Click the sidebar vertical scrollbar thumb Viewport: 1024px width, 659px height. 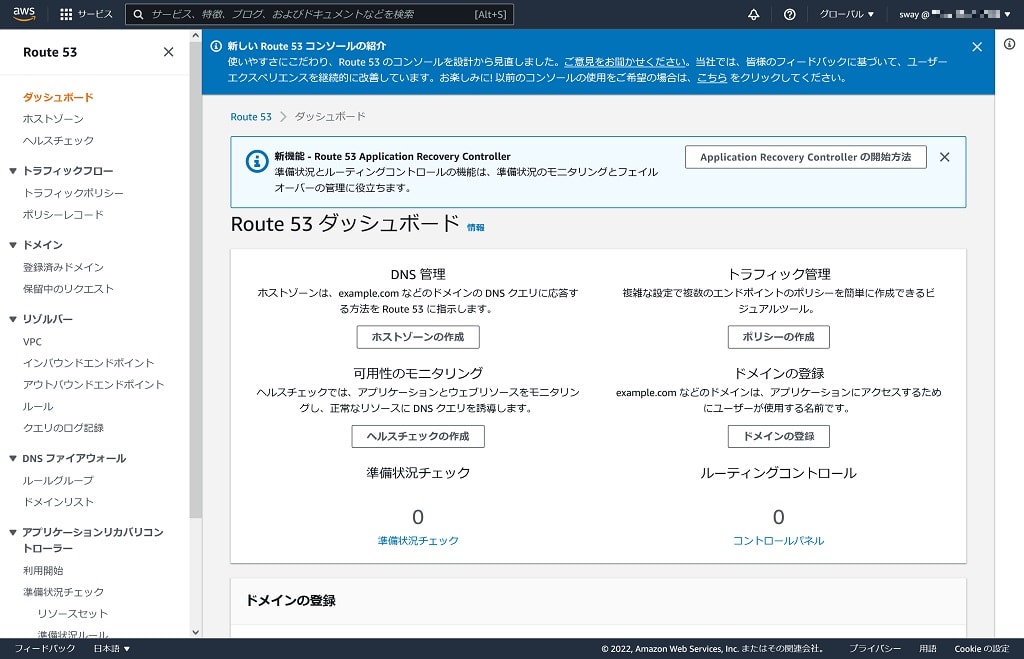click(x=195, y=280)
